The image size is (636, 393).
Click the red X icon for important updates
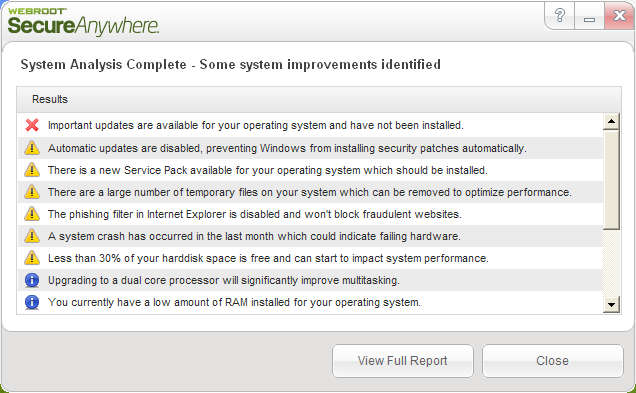click(x=32, y=125)
